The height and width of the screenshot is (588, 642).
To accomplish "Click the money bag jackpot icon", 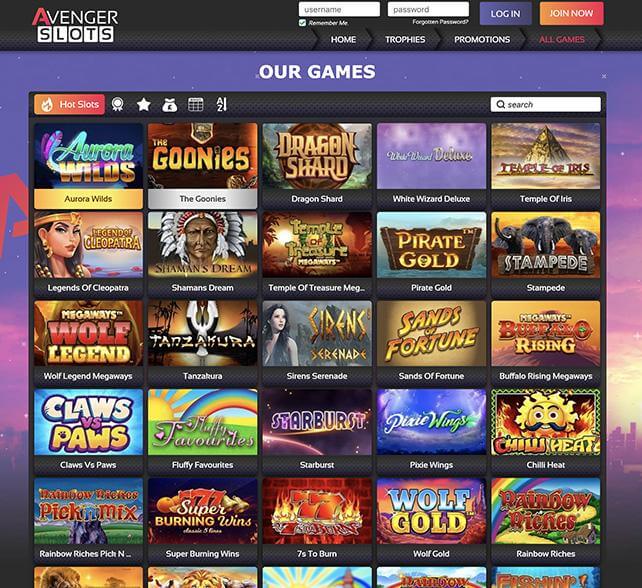I will 170,105.
